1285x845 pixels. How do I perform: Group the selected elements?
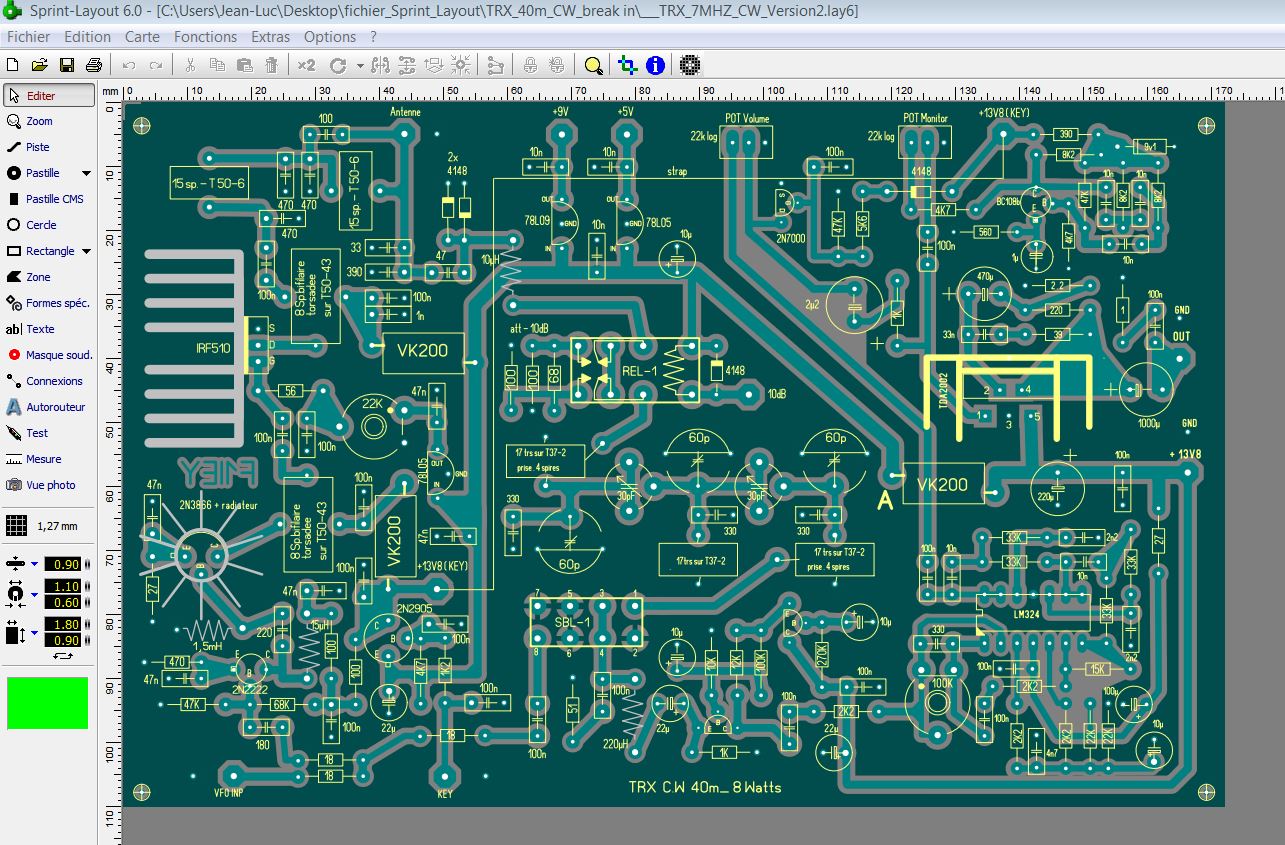(x=530, y=65)
